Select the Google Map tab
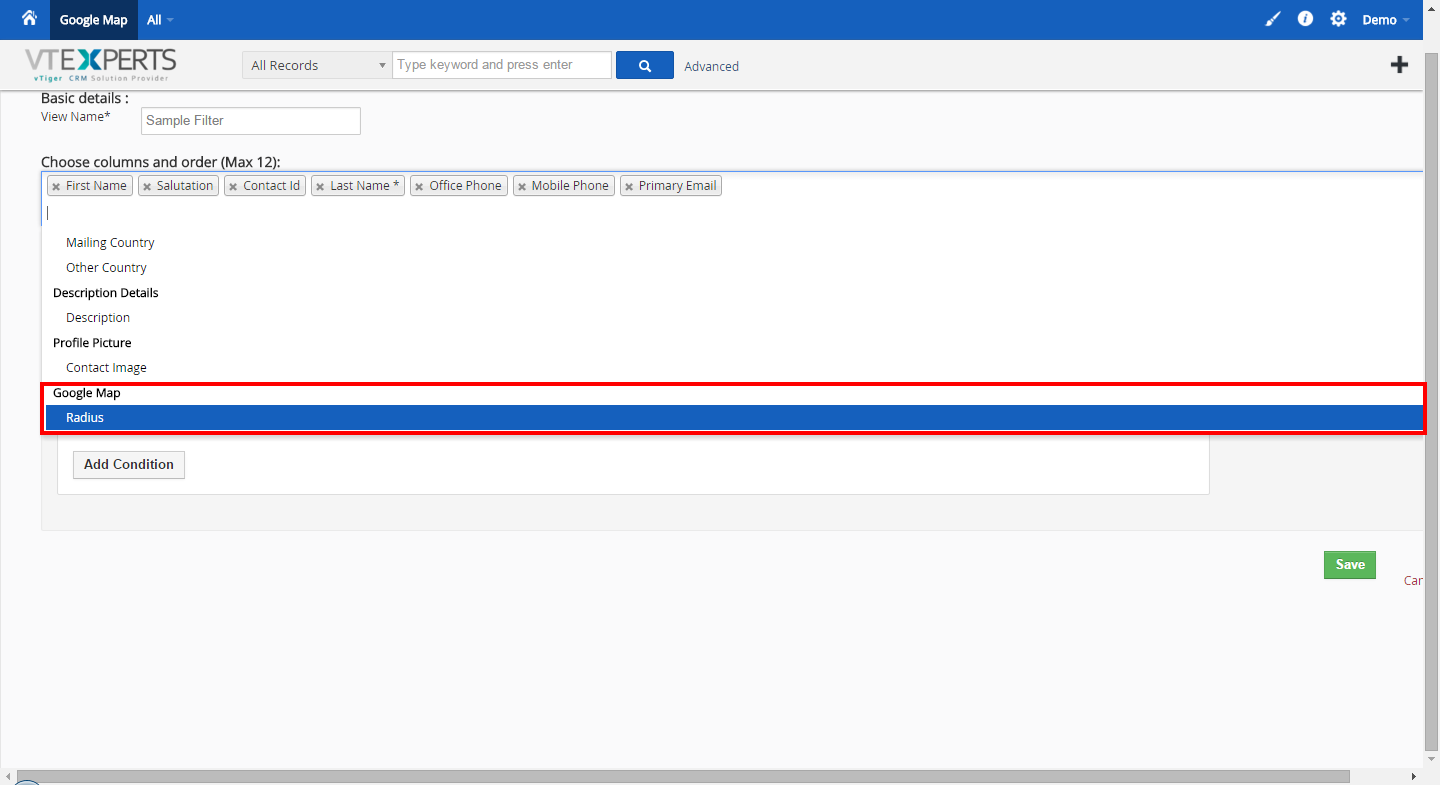The image size is (1440, 785). pos(94,20)
